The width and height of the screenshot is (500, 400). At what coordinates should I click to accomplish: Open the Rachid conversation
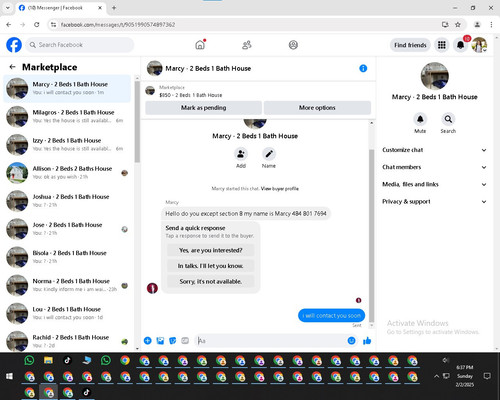coord(67,341)
